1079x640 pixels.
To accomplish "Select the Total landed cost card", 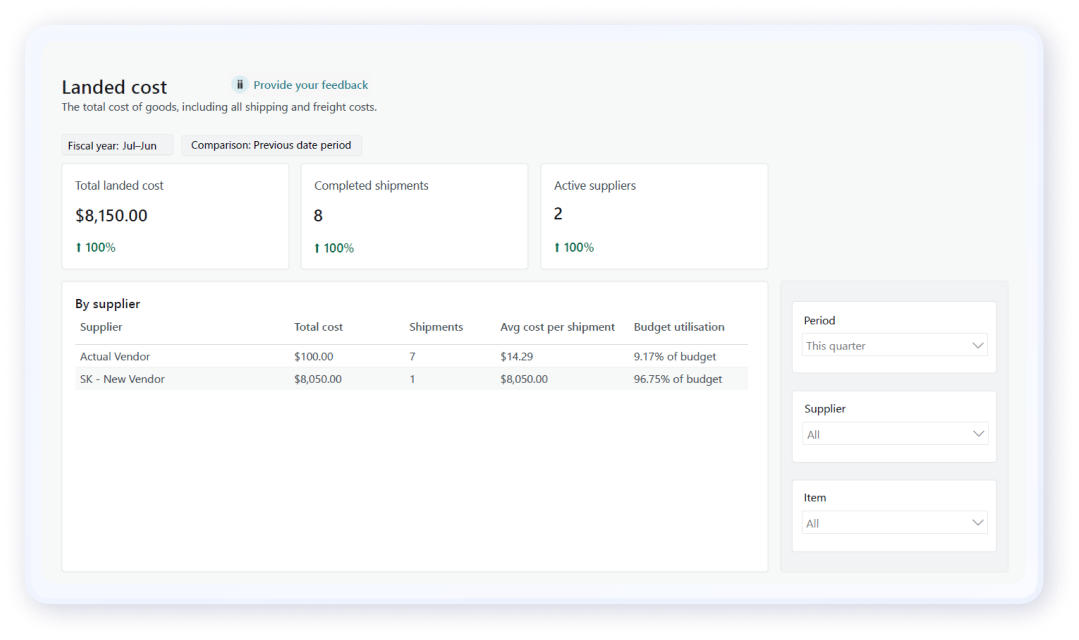I will (175, 216).
